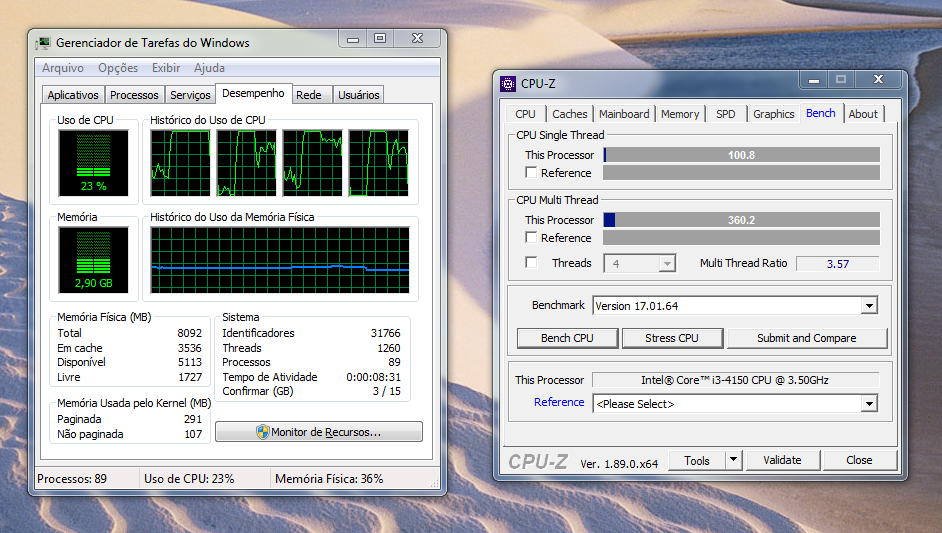The image size is (942, 533).
Task: Switch to the Caches tab in CPU-Z
Action: click(570, 114)
